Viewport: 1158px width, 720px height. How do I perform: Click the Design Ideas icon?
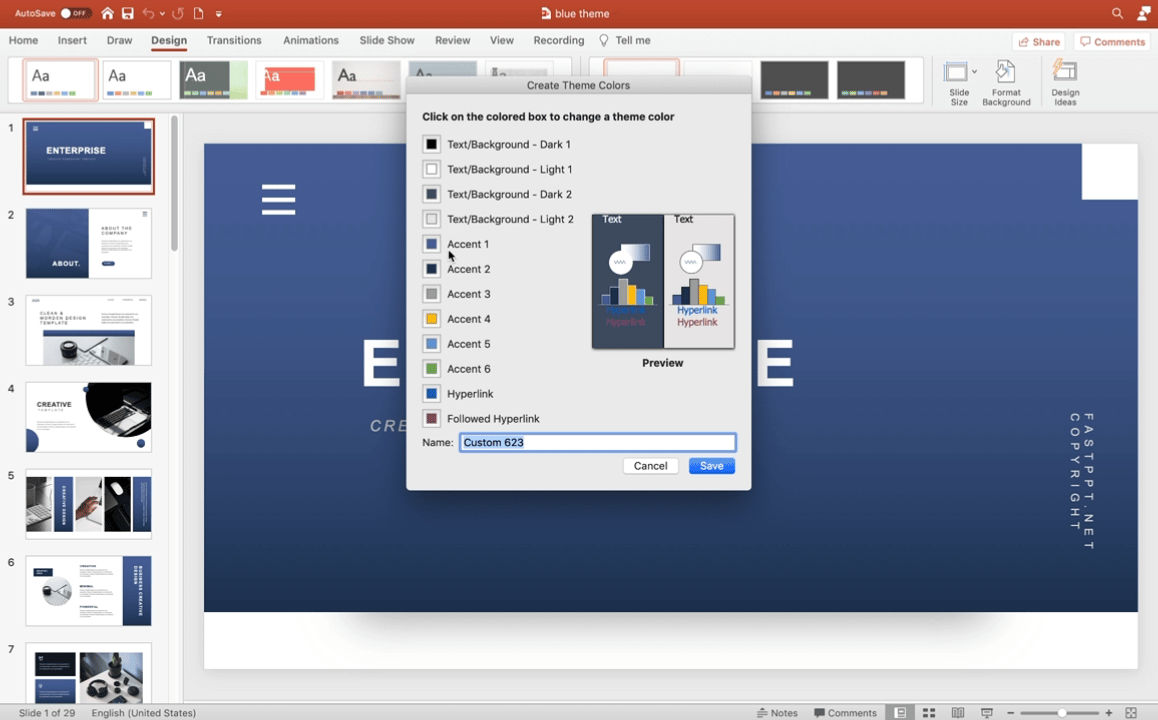(1065, 78)
